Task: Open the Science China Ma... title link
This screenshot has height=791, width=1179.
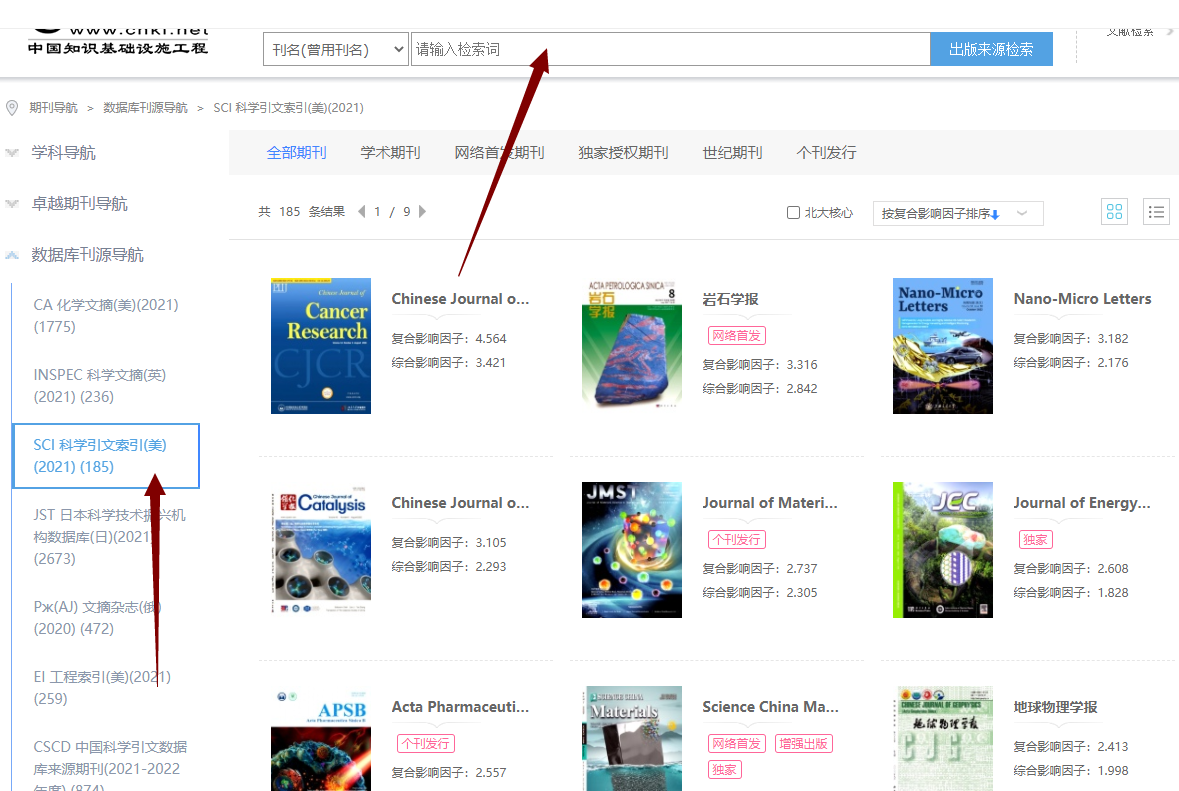Action: [x=771, y=707]
